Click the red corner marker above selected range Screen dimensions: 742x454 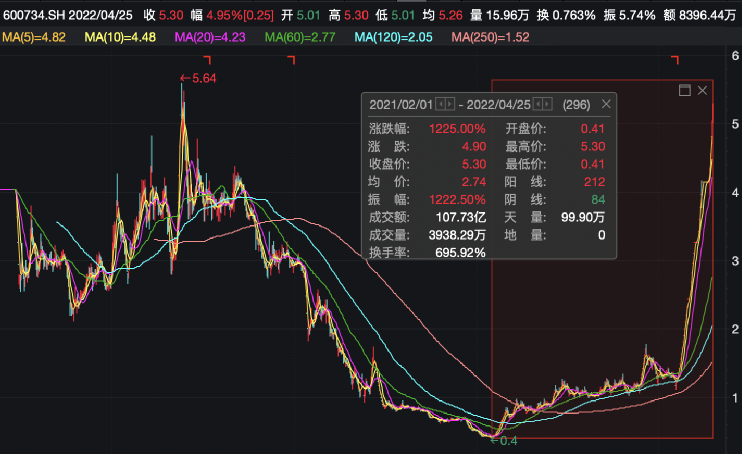(675, 60)
